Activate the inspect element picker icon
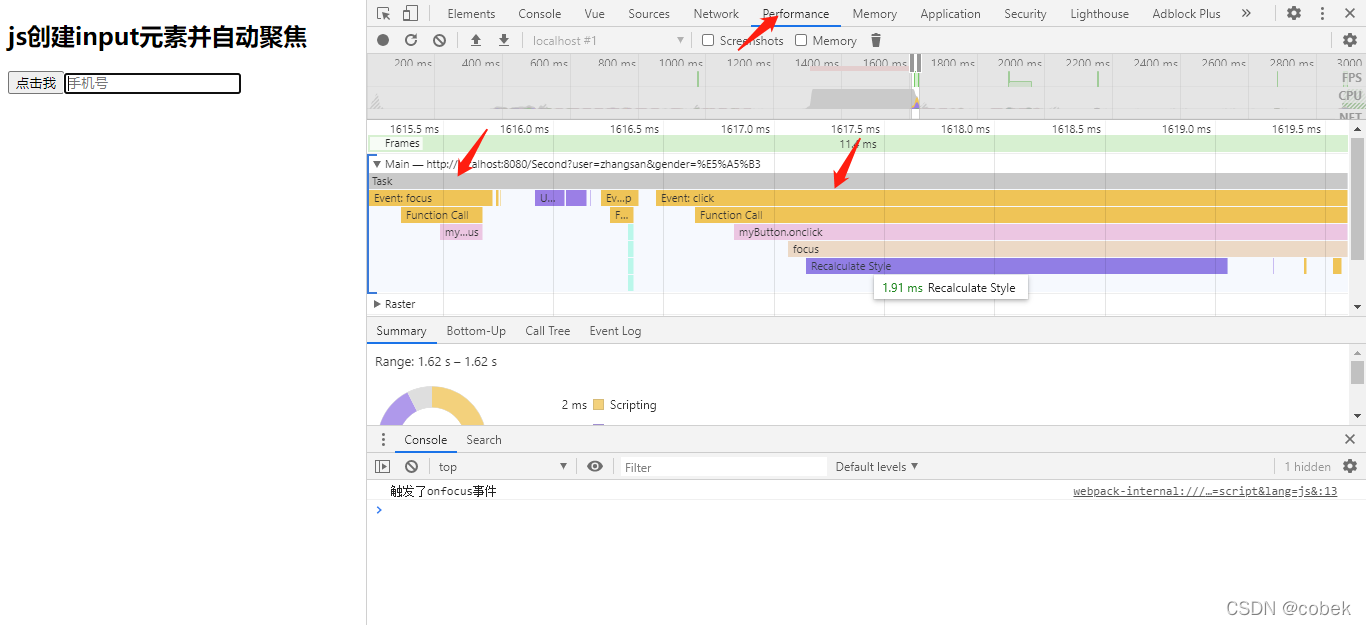The image size is (1366, 625). (x=384, y=14)
